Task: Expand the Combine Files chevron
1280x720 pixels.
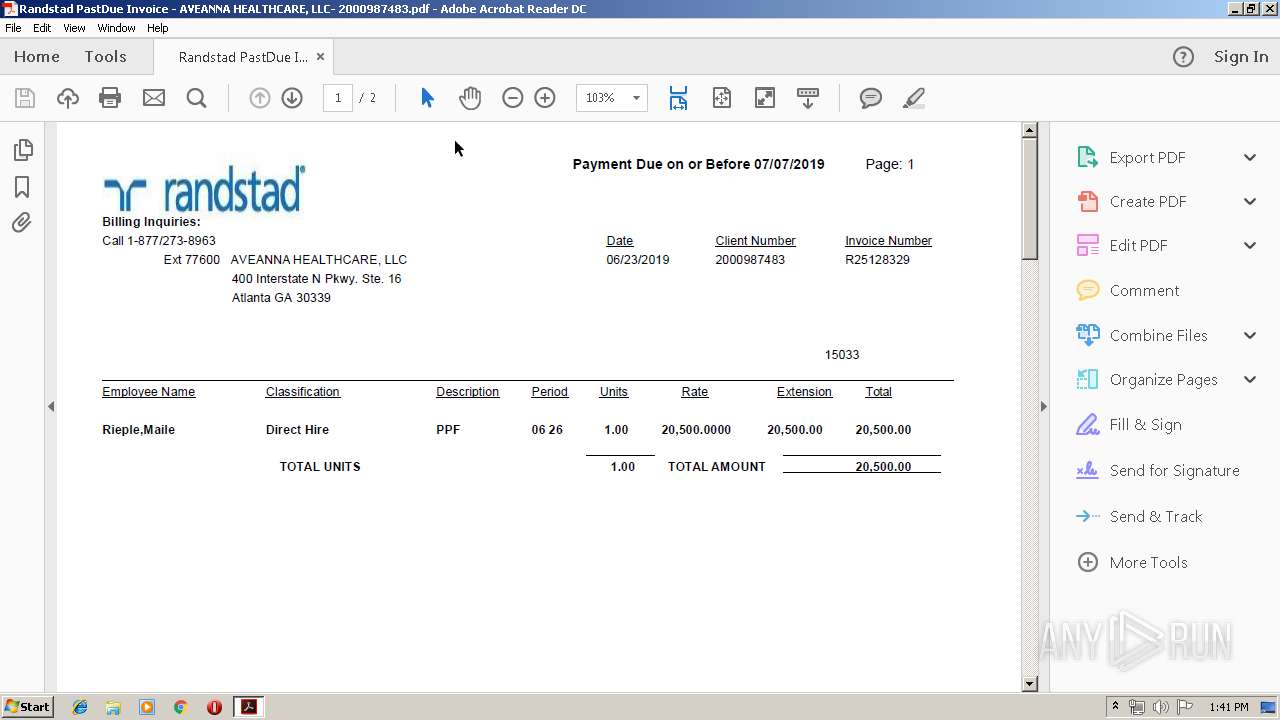Action: (x=1250, y=335)
